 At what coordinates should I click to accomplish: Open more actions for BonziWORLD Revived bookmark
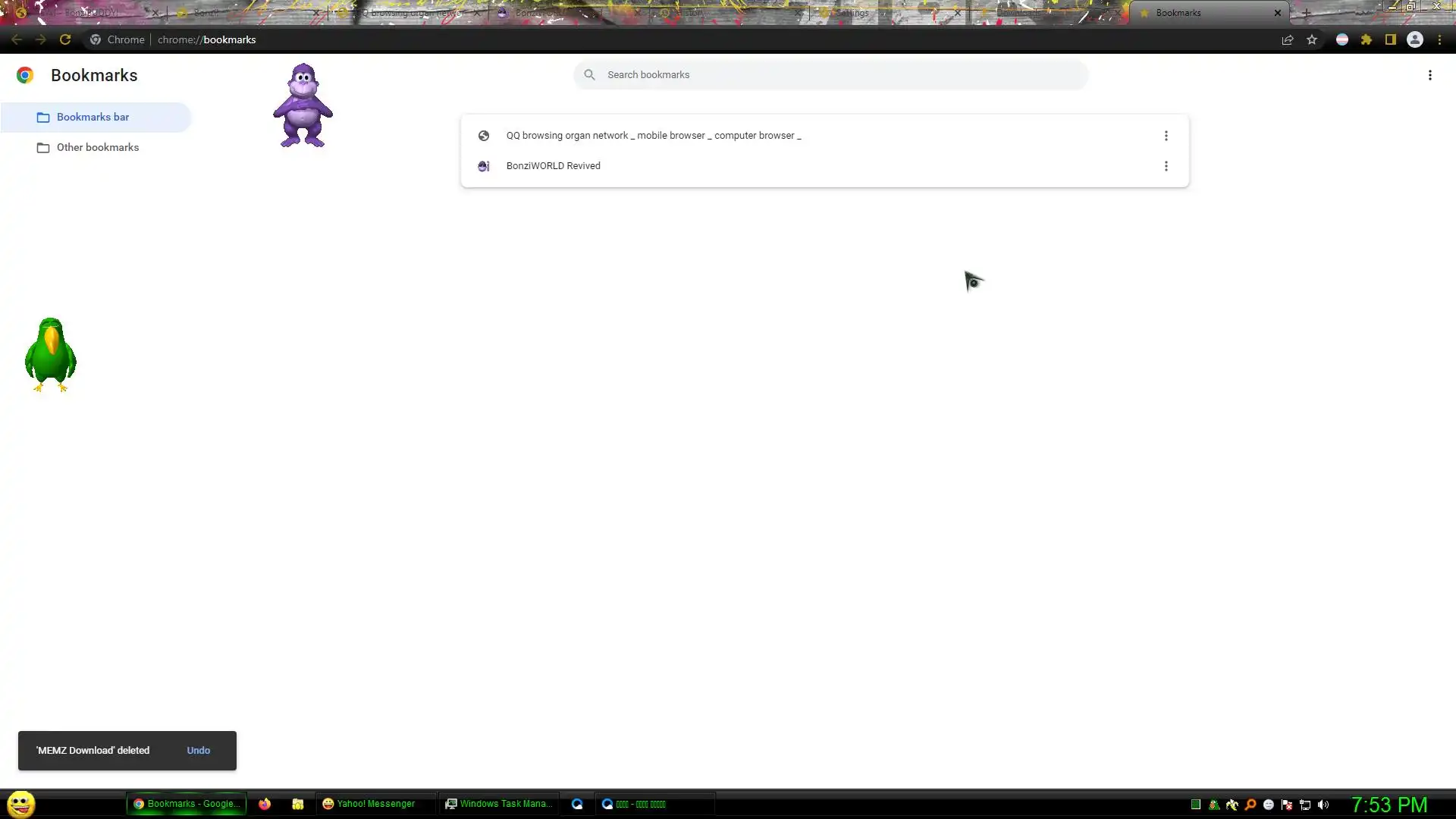coord(1166,166)
